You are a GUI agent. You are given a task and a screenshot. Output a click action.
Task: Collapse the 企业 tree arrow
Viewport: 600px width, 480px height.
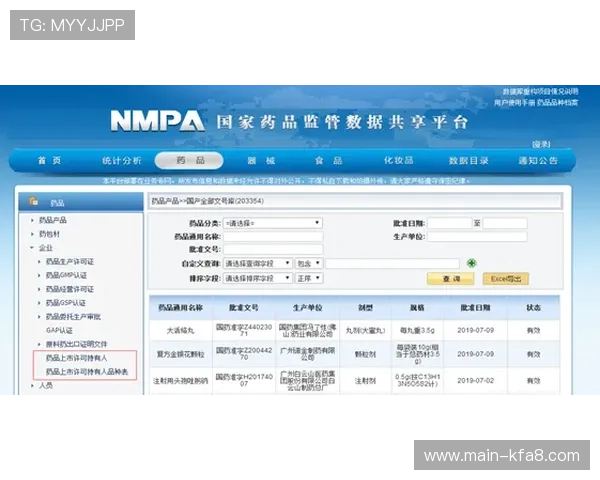(x=32, y=248)
